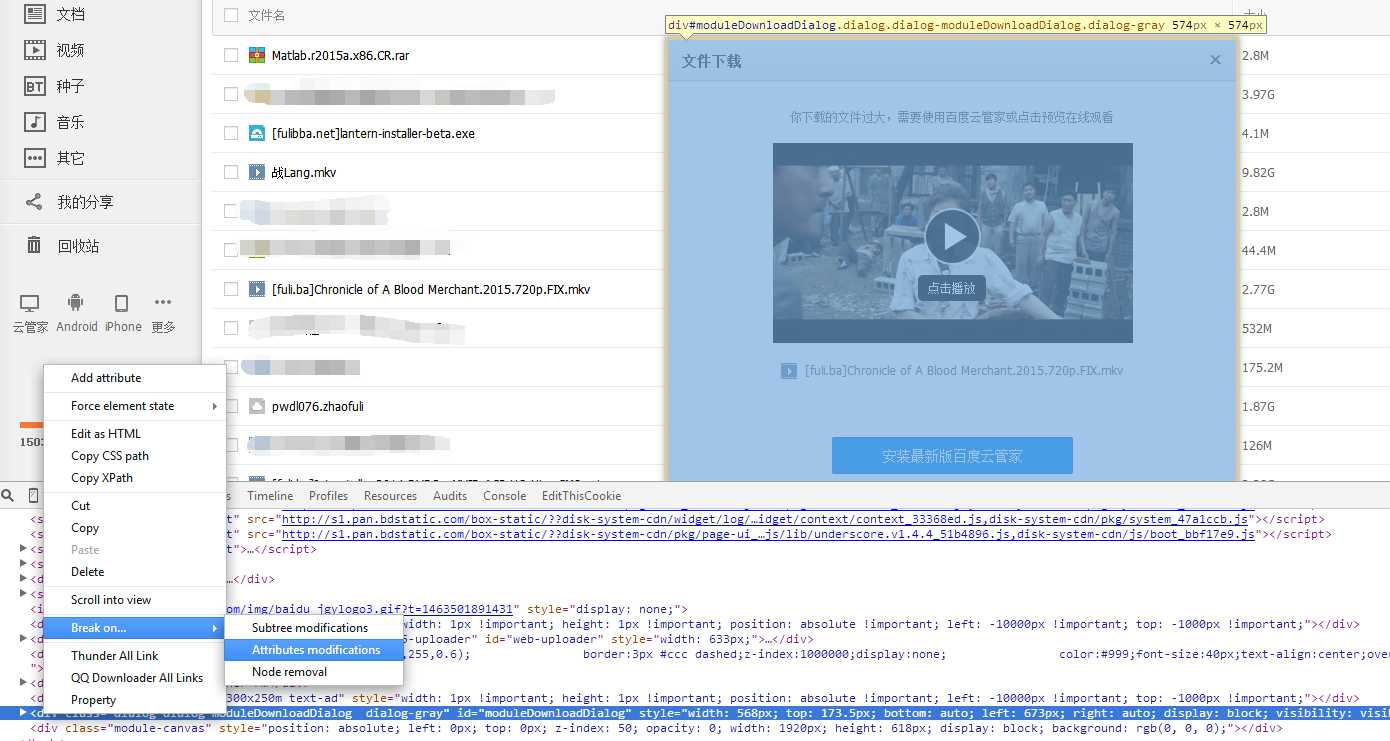Open the system_47a1ccb.js script URL

click(765, 520)
